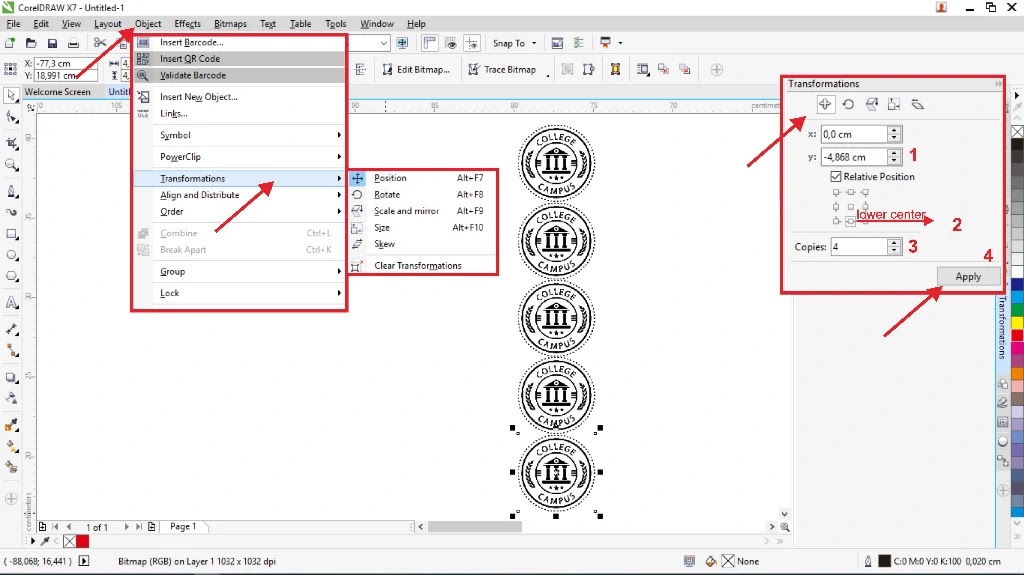The image size is (1024, 575).
Task: Select the top-center anchor point checkbox
Action: pos(850,193)
